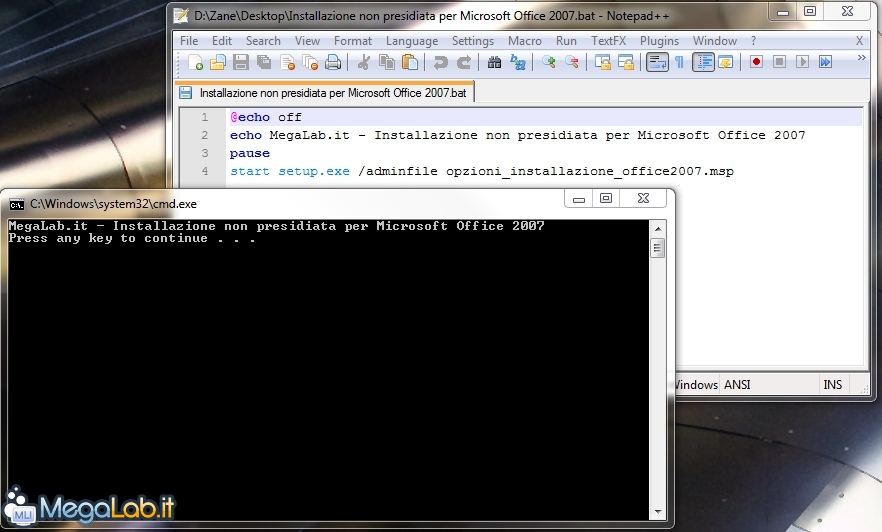Image resolution: width=882 pixels, height=532 pixels.
Task: Click the Open file toolbar icon
Action: pos(218,62)
